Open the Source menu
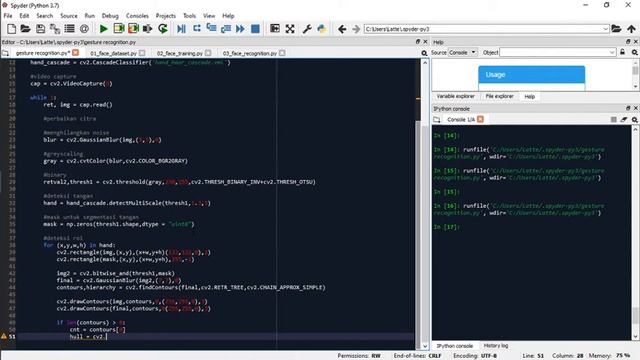The image size is (640, 360). click(69, 16)
